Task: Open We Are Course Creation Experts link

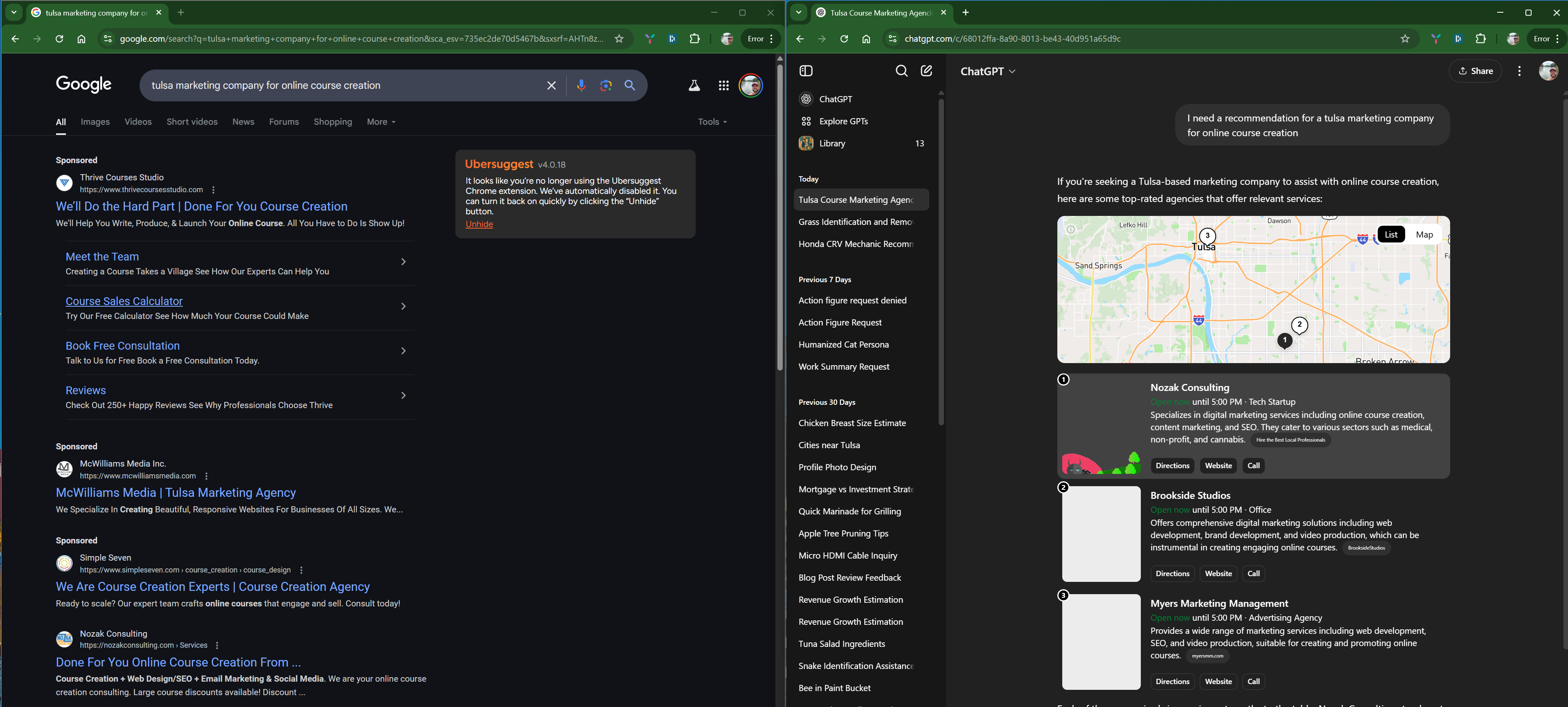Action: tap(212, 587)
